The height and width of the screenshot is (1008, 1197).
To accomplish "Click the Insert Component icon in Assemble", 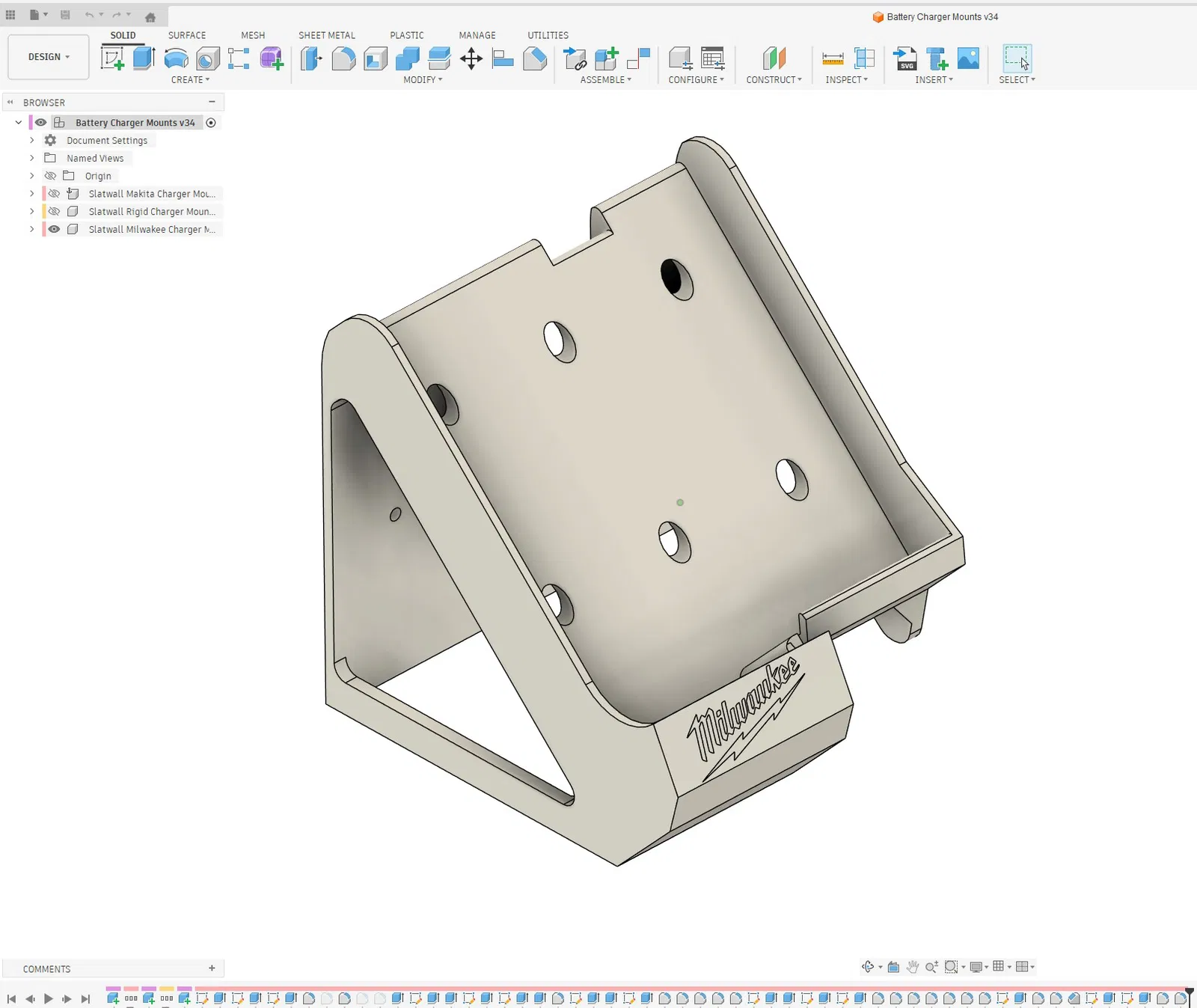I will (x=575, y=58).
